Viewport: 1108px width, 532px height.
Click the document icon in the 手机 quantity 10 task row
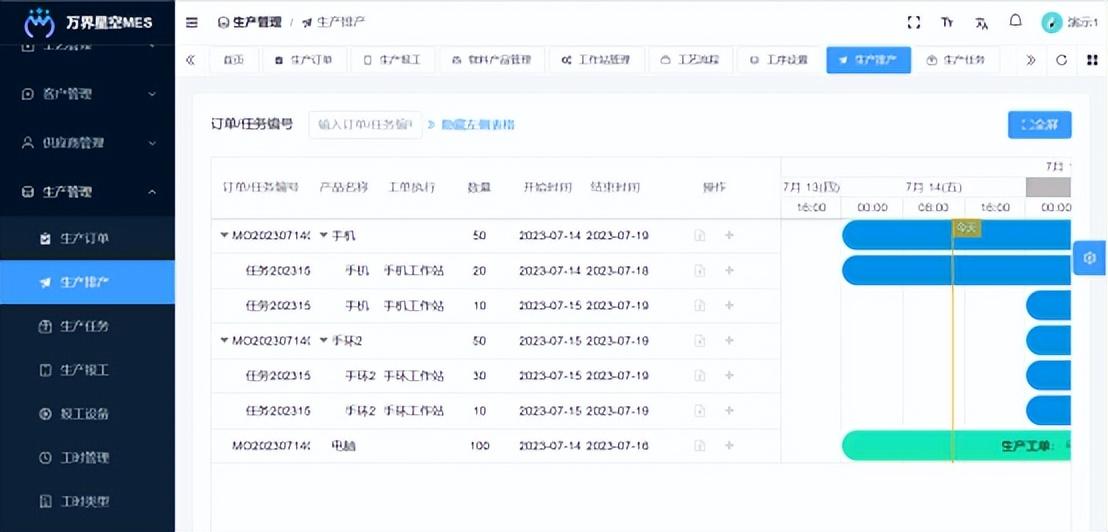pos(700,306)
